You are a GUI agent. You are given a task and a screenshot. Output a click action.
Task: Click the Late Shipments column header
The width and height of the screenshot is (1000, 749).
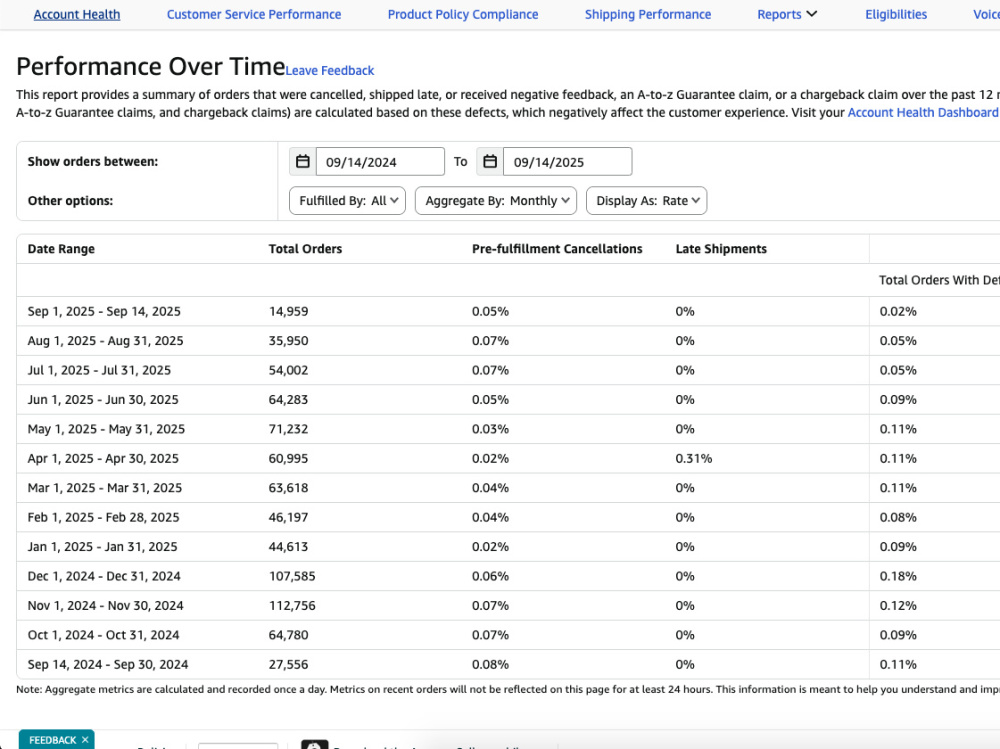pyautogui.click(x=721, y=249)
